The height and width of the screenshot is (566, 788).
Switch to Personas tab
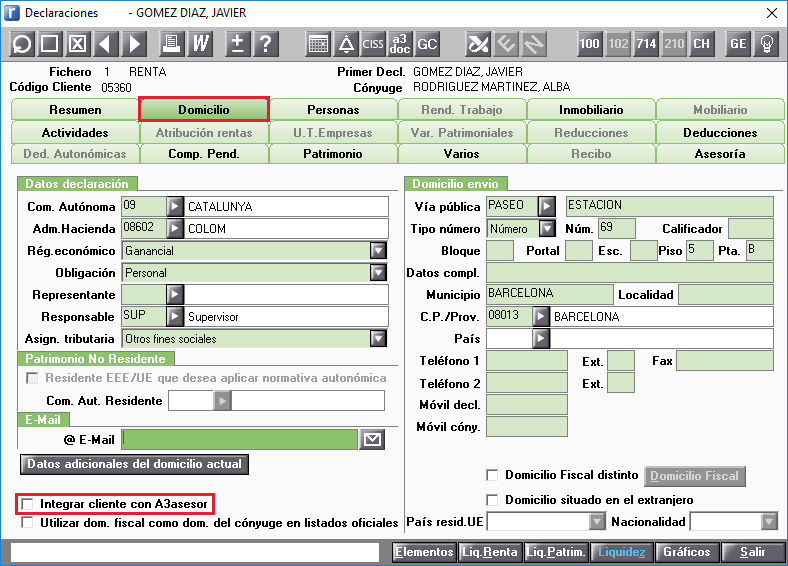coord(333,110)
